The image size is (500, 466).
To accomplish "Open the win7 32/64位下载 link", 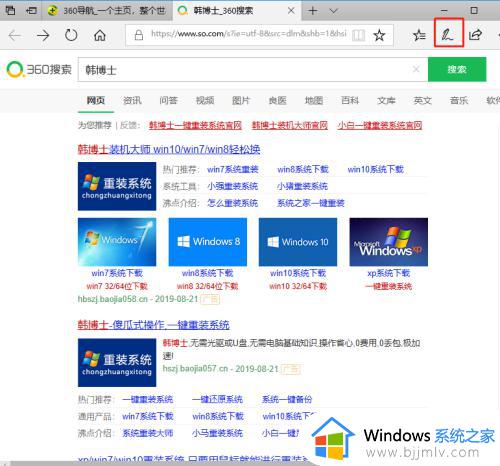I will point(117,286).
